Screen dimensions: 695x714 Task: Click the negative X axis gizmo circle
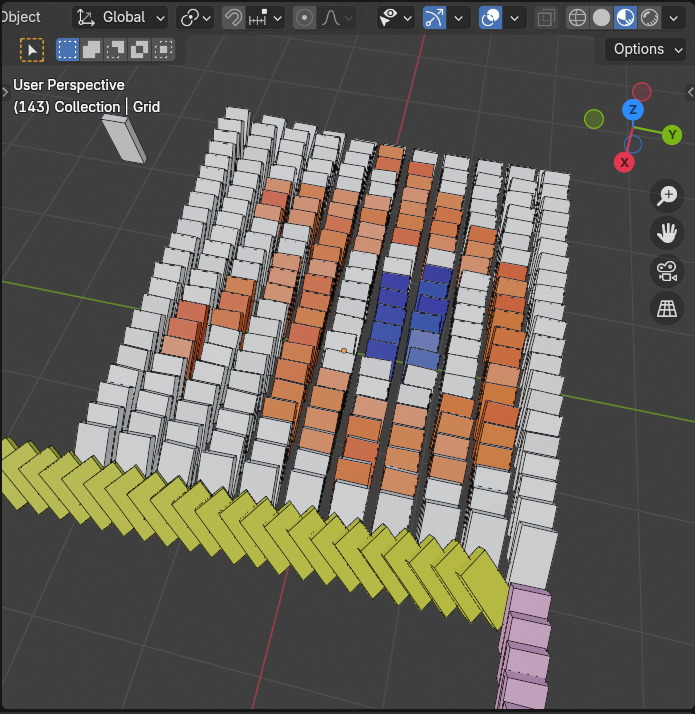tap(642, 92)
